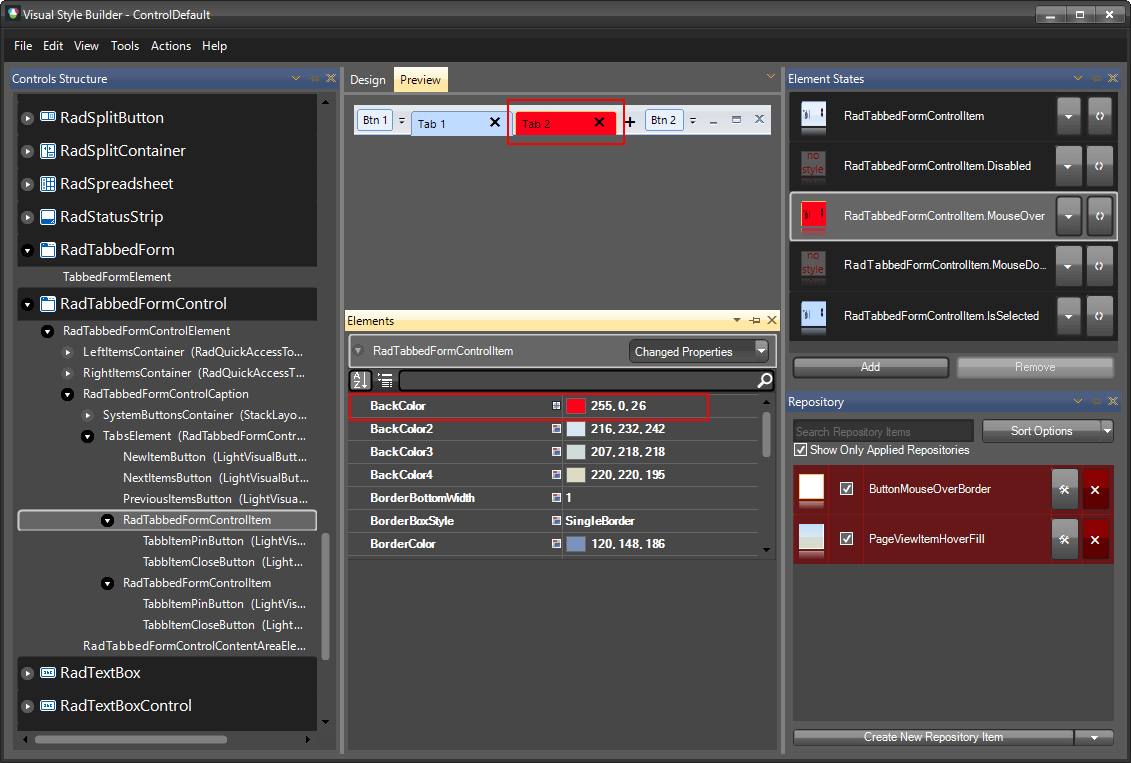Screen dimensions: 1131x763
Task: Toggle Show Only Applied Repositories checkbox
Action: click(x=800, y=450)
